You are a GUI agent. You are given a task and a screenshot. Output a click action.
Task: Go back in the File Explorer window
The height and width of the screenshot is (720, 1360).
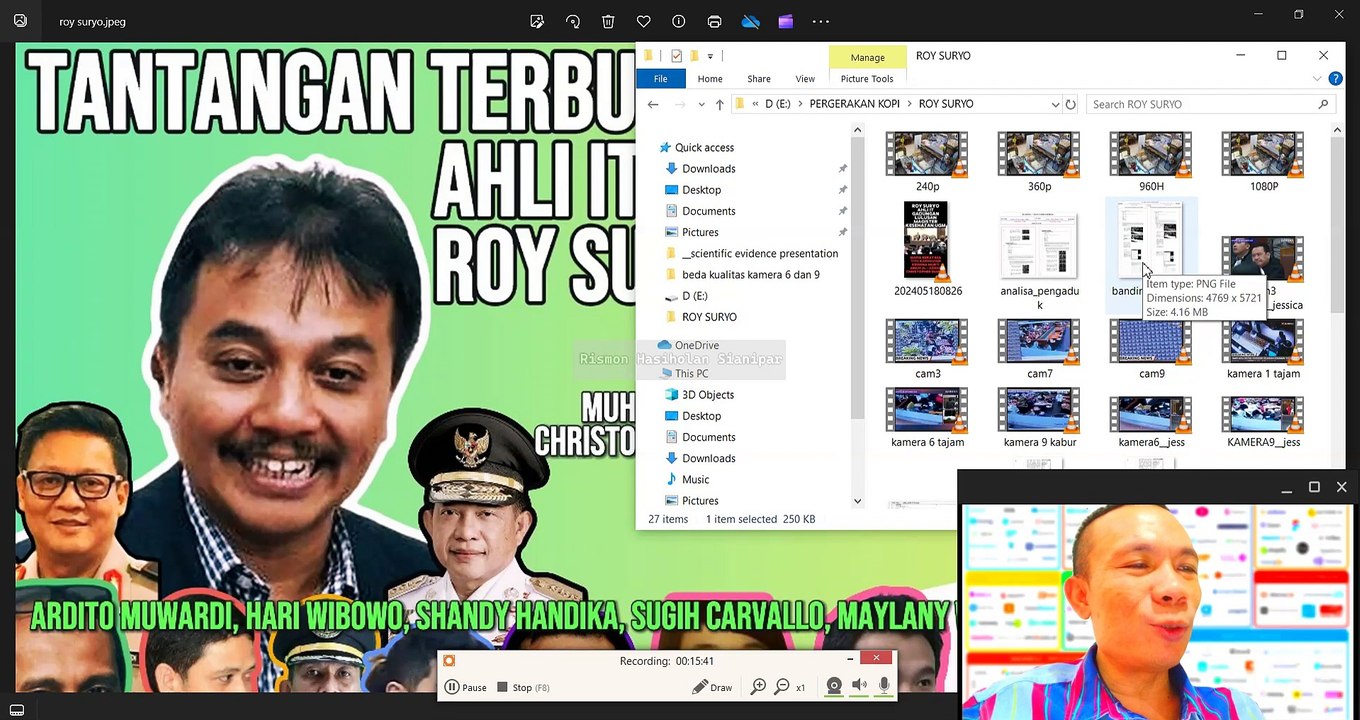(653, 104)
